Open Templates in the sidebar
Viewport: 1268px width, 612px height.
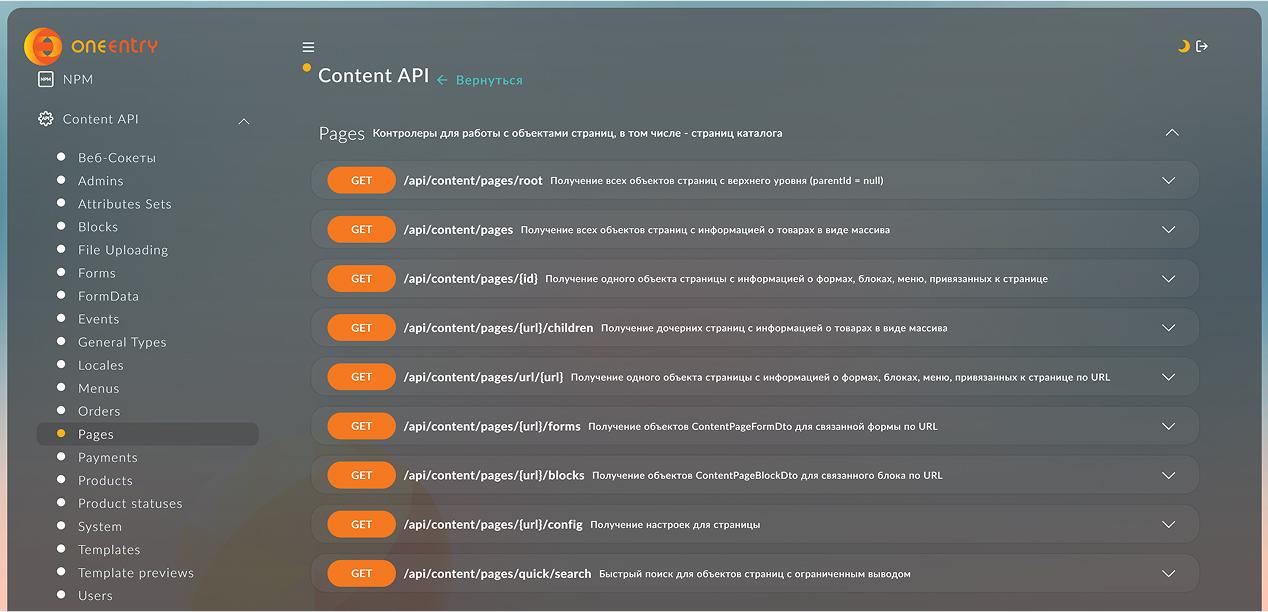click(109, 549)
